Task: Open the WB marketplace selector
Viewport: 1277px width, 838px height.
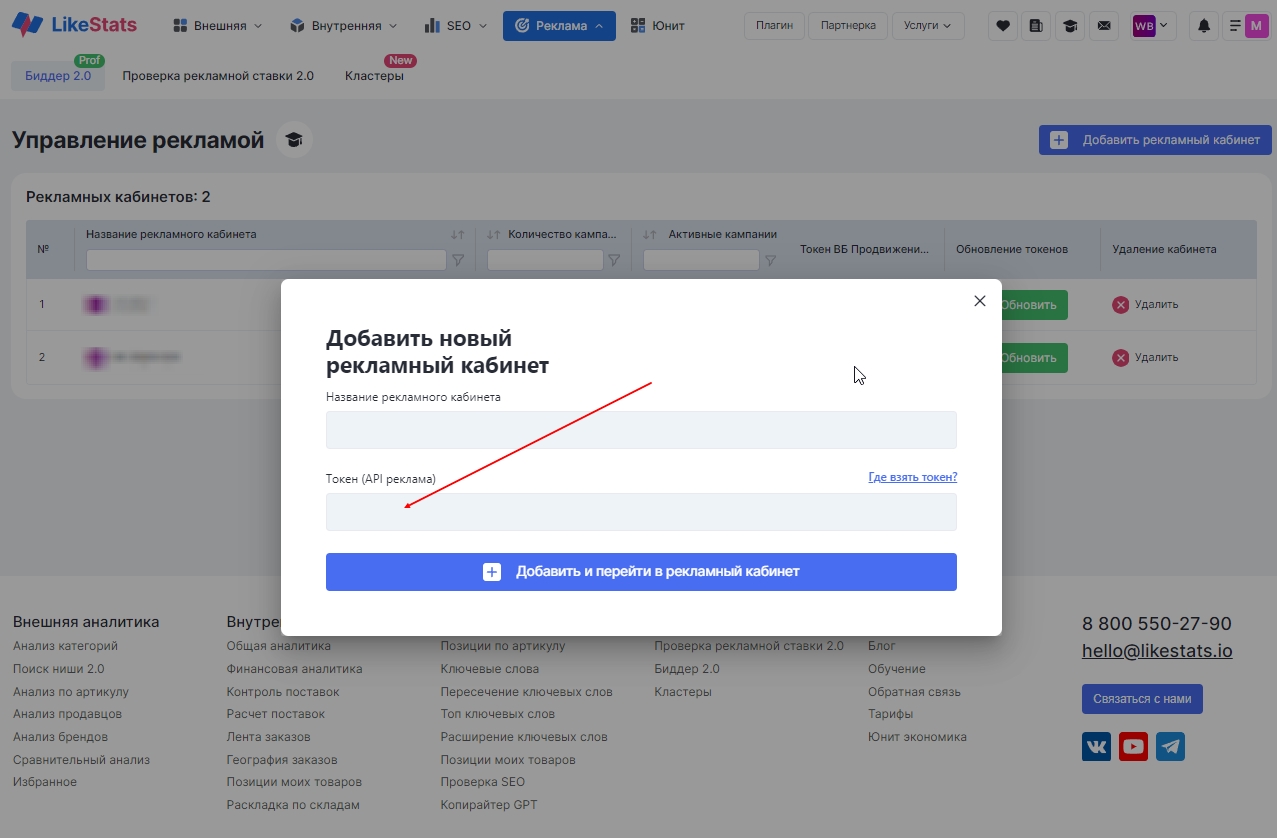Action: click(1153, 26)
